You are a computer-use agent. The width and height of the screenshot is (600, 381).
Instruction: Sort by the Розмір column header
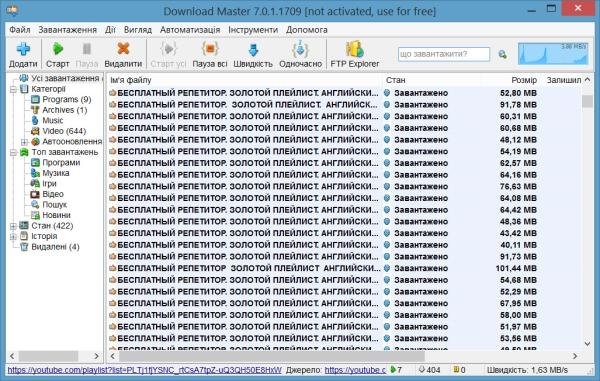click(x=524, y=80)
